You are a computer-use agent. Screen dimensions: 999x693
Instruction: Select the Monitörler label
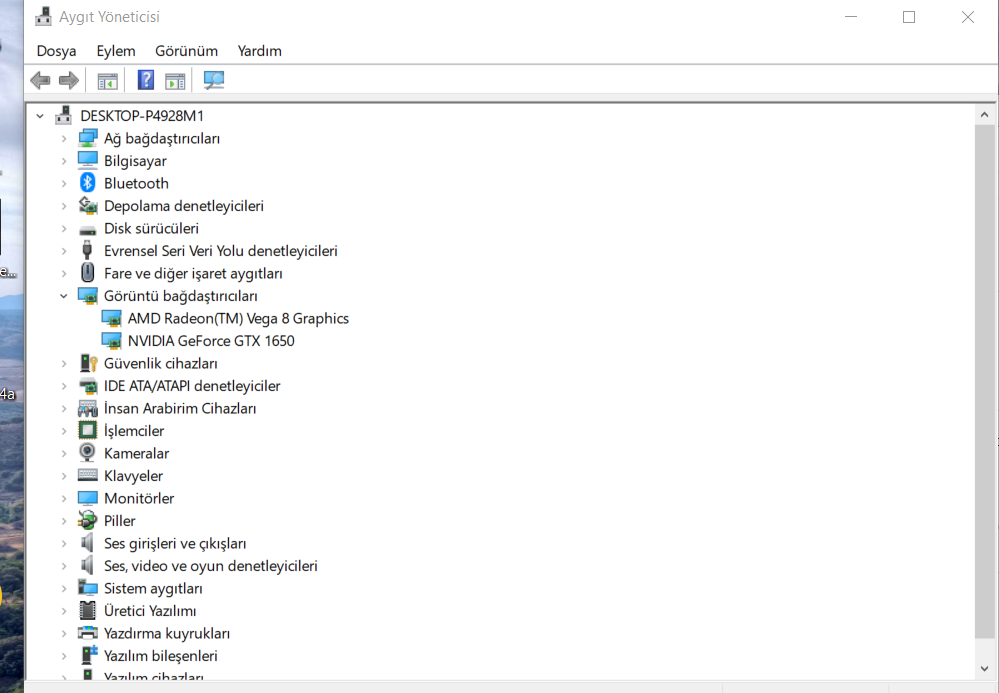(x=139, y=498)
